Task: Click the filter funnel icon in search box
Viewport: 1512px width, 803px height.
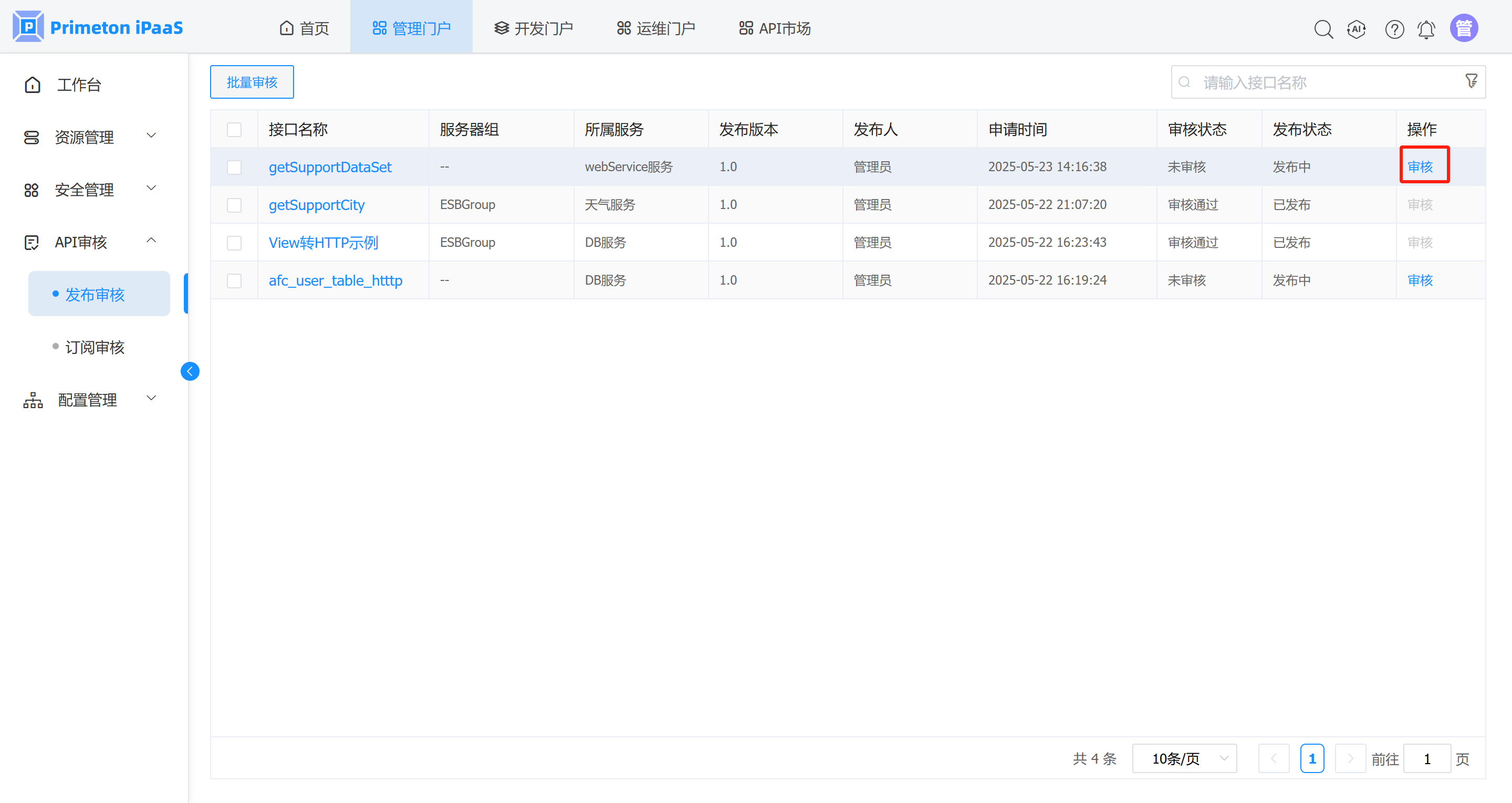Action: coord(1471,81)
